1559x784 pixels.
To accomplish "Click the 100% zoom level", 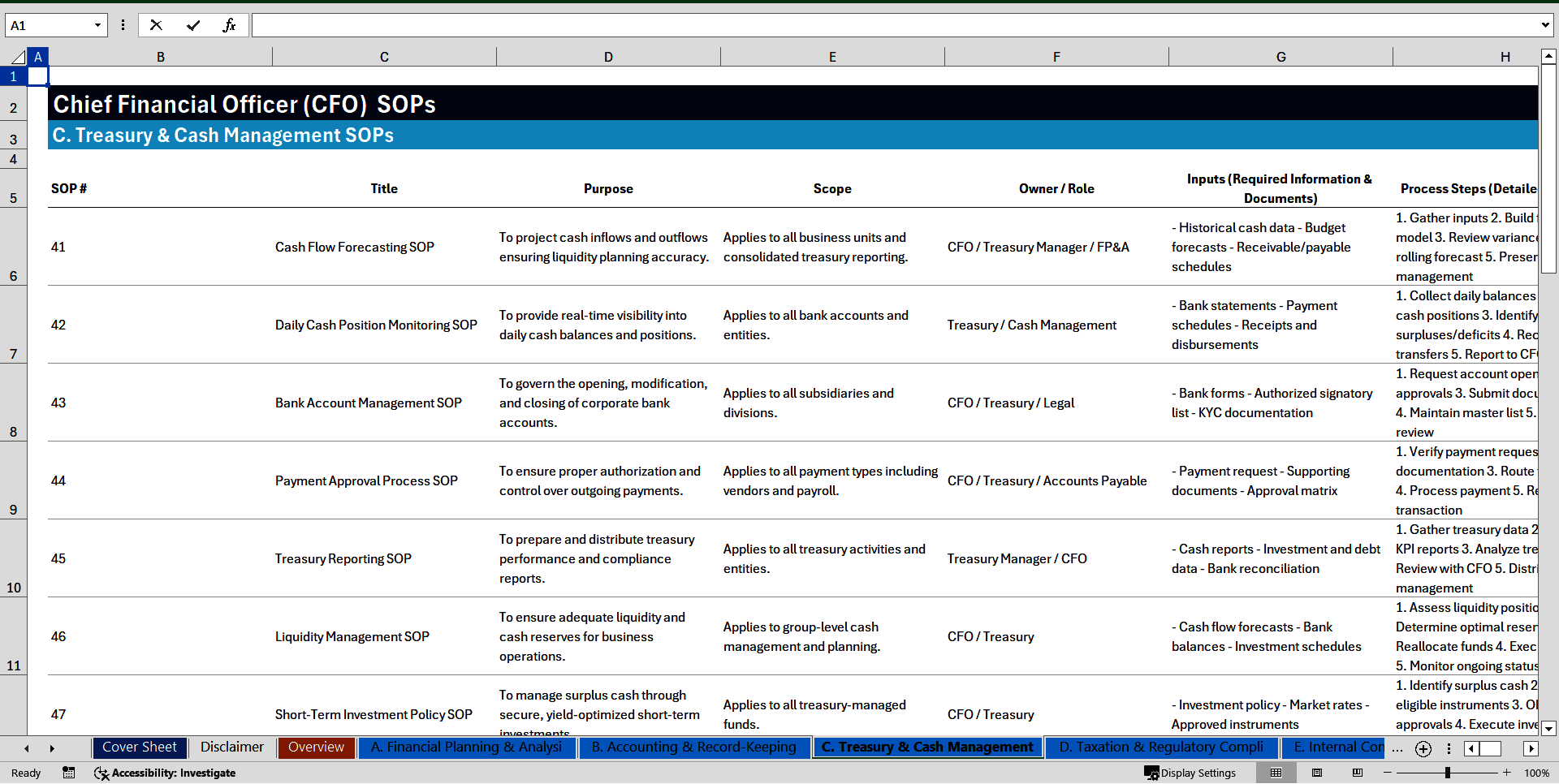I will pyautogui.click(x=1536, y=773).
